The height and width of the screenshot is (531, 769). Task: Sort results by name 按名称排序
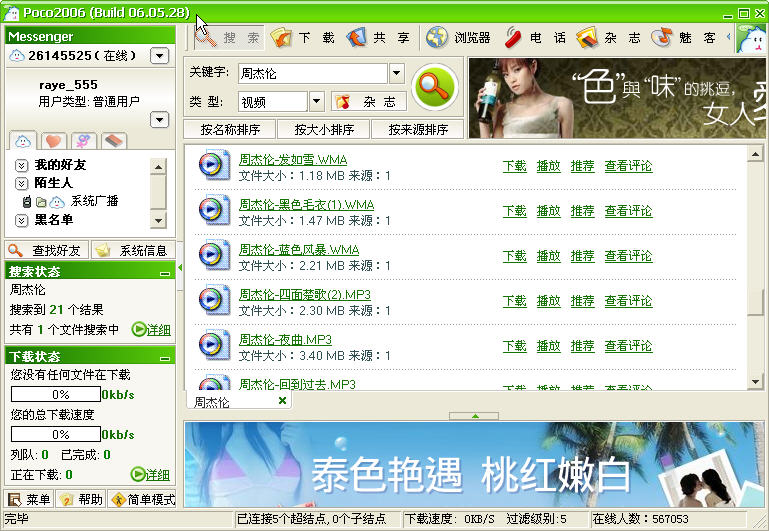click(230, 129)
